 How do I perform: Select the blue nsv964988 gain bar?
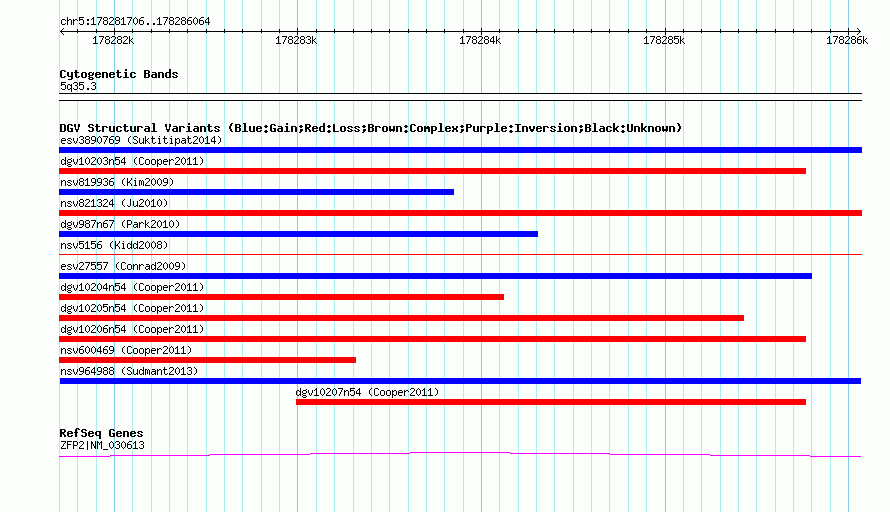[460, 381]
